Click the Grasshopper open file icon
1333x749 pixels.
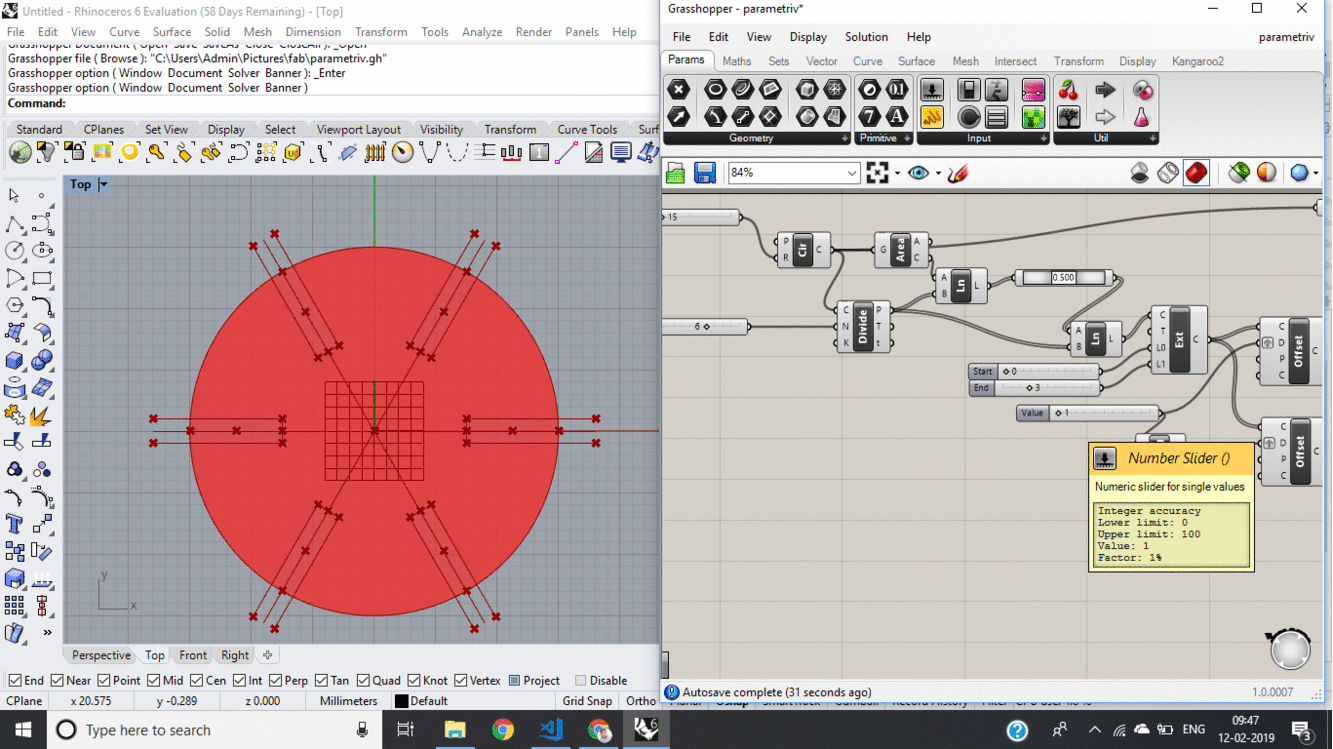coord(676,173)
